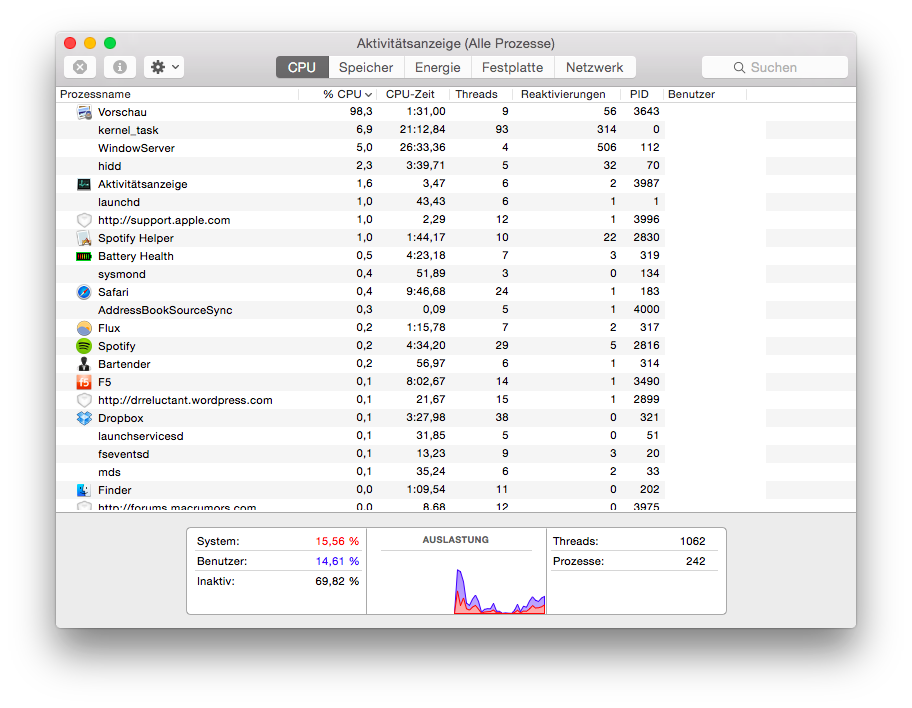Click CPU-Zeit value 26:33,36
This screenshot has width=912, height=708.
click(423, 147)
